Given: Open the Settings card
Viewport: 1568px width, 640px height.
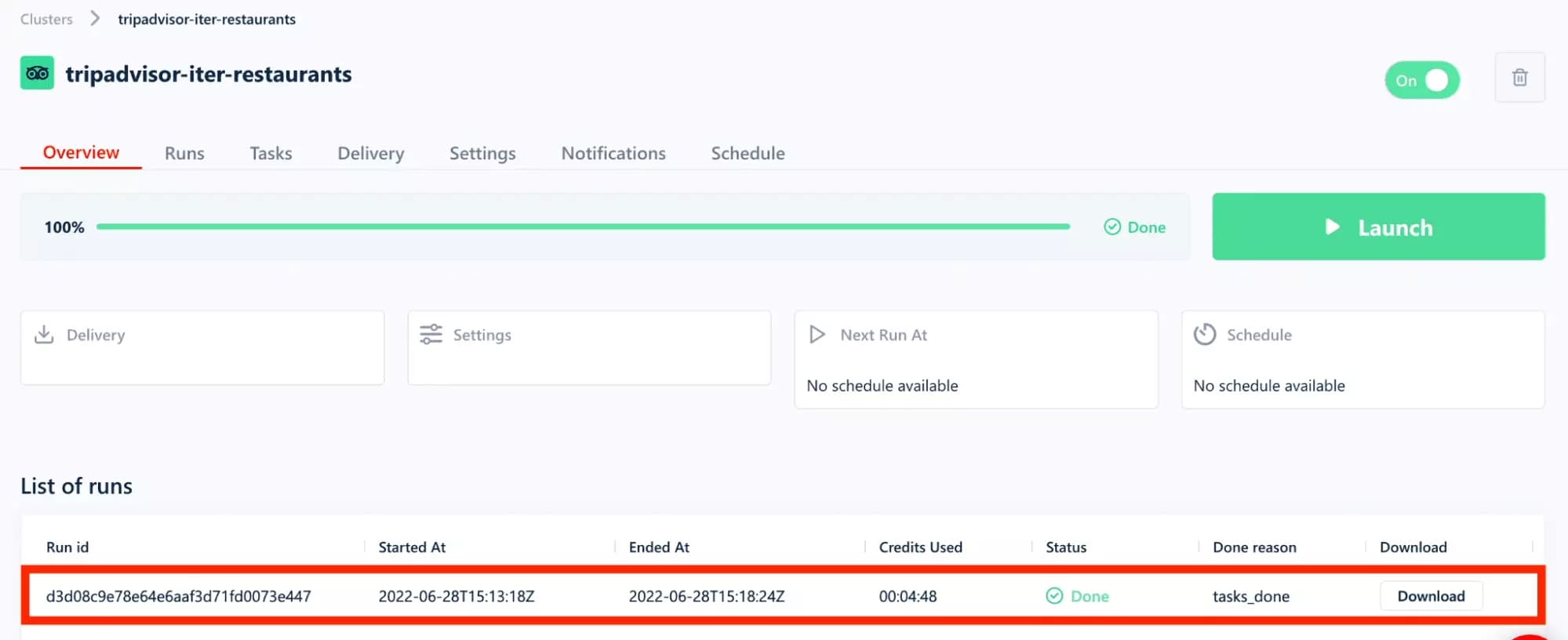Looking at the screenshot, I should pos(589,347).
